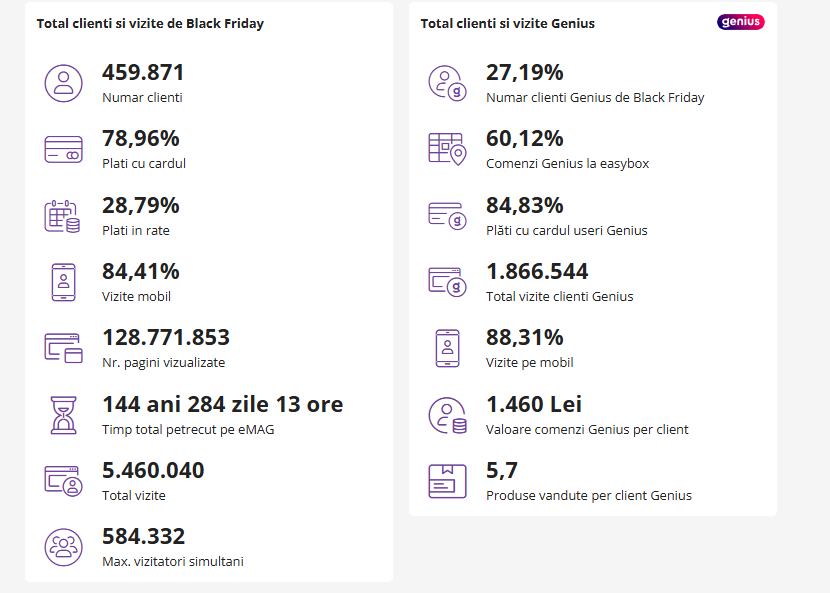Viewport: 830px width, 593px height.
Task: Select the Max. vizitatori simultani group icon
Action: [63, 547]
